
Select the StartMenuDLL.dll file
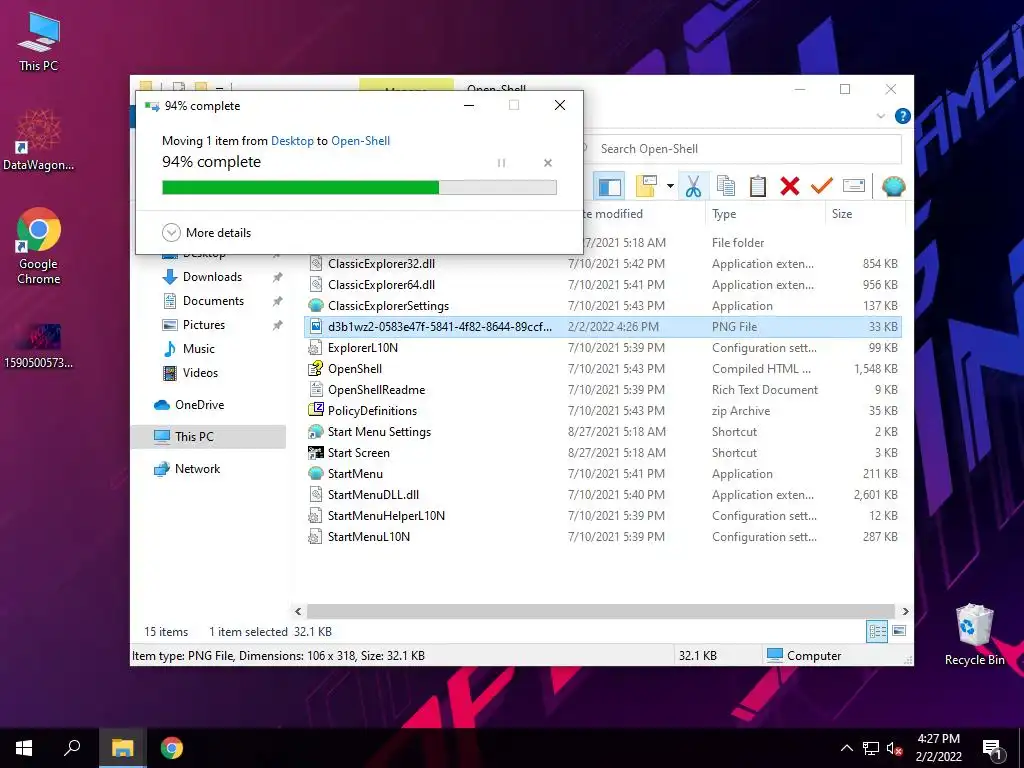(373, 494)
